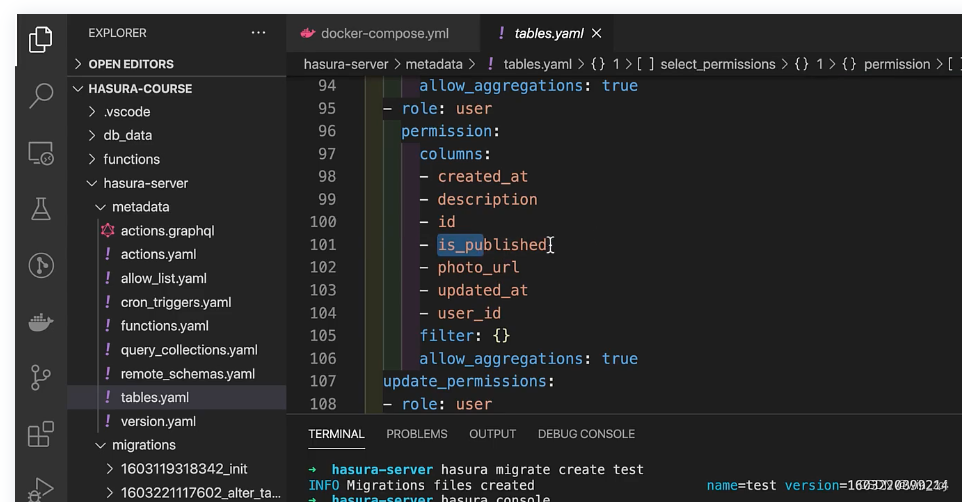The image size is (962, 502).
Task: Click the GraphQL icon beside actions.graphql
Action: 107,230
